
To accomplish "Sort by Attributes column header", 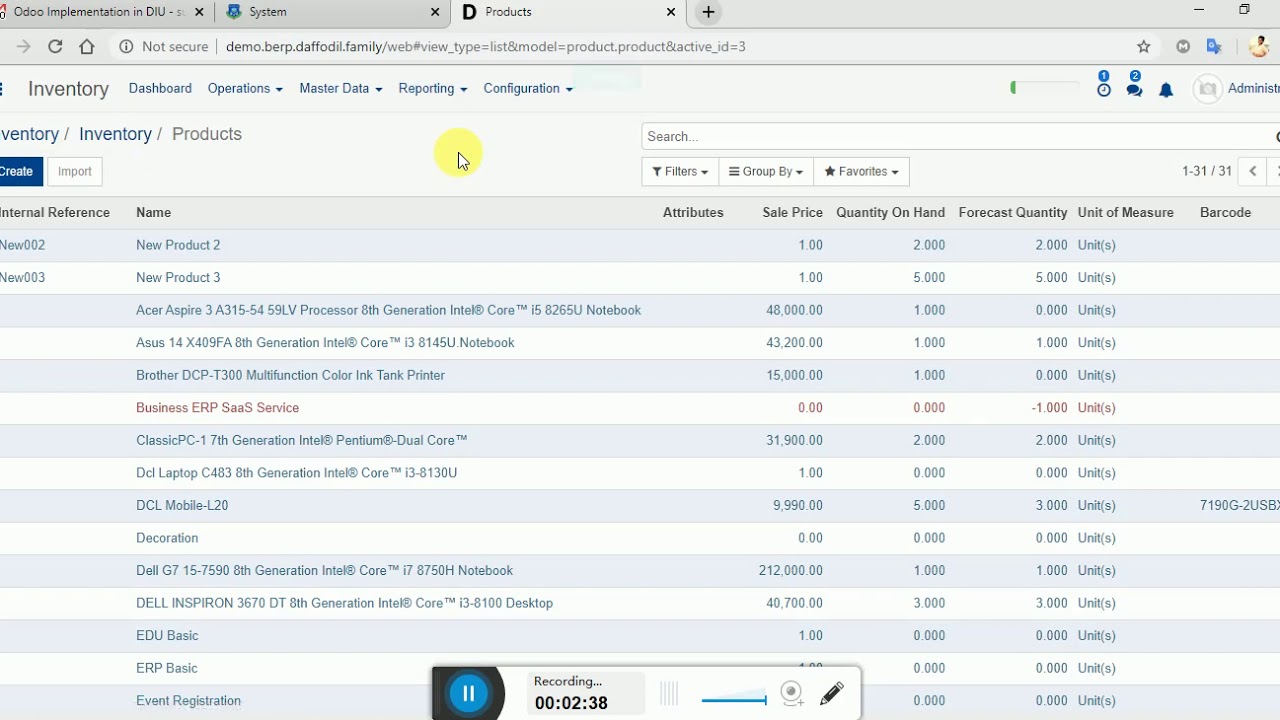I will click(x=693, y=212).
